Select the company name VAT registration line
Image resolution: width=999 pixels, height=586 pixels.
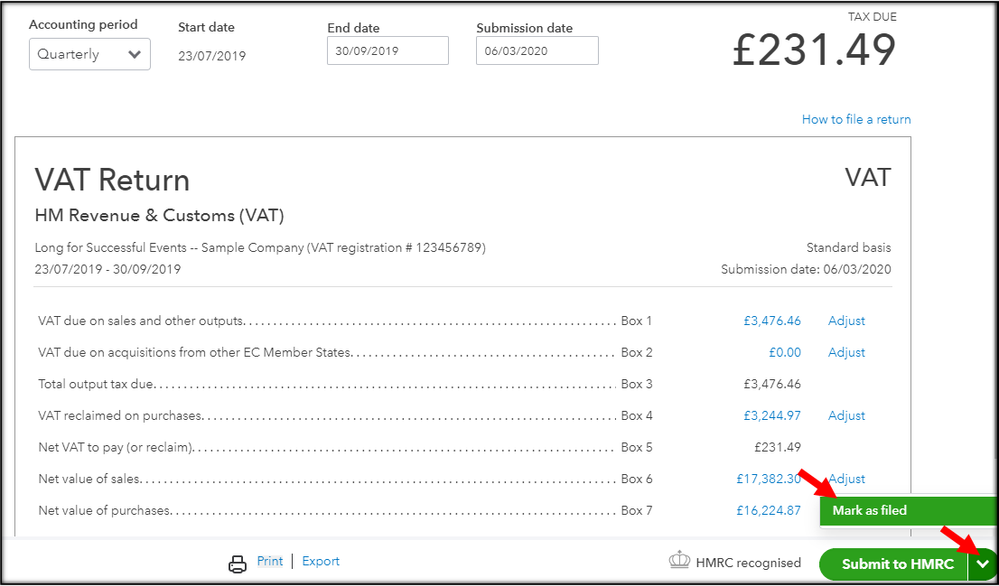pyautogui.click(x=260, y=248)
